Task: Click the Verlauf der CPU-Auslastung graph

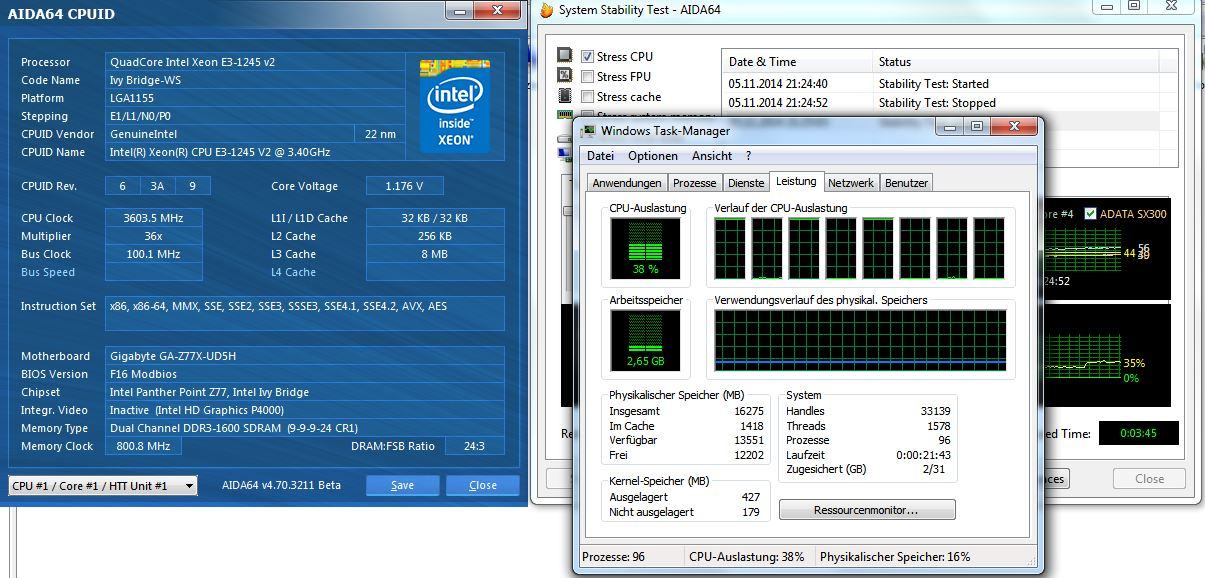Action: [x=860, y=248]
